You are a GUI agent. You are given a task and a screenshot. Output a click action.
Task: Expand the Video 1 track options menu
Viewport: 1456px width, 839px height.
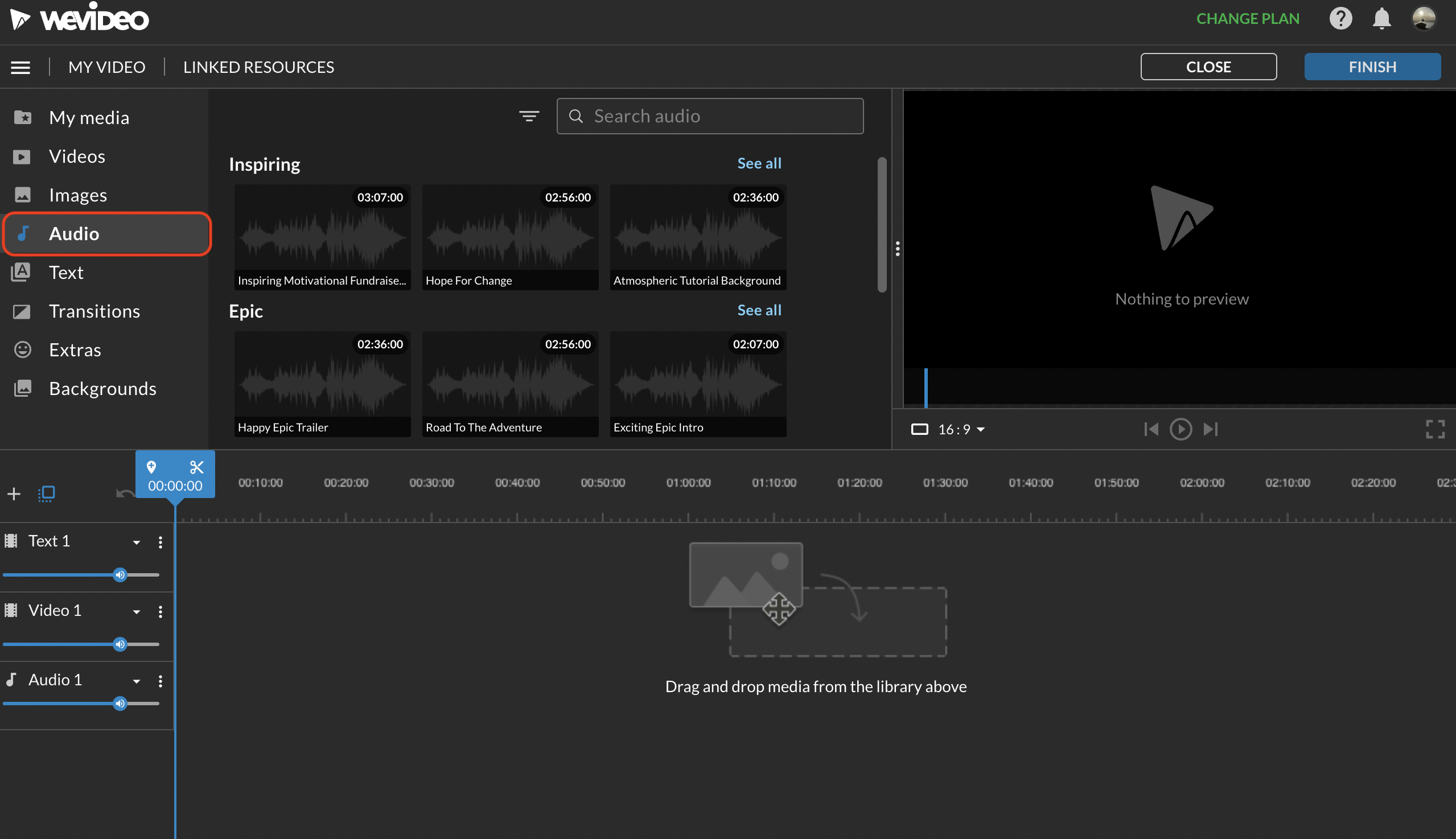(x=159, y=611)
